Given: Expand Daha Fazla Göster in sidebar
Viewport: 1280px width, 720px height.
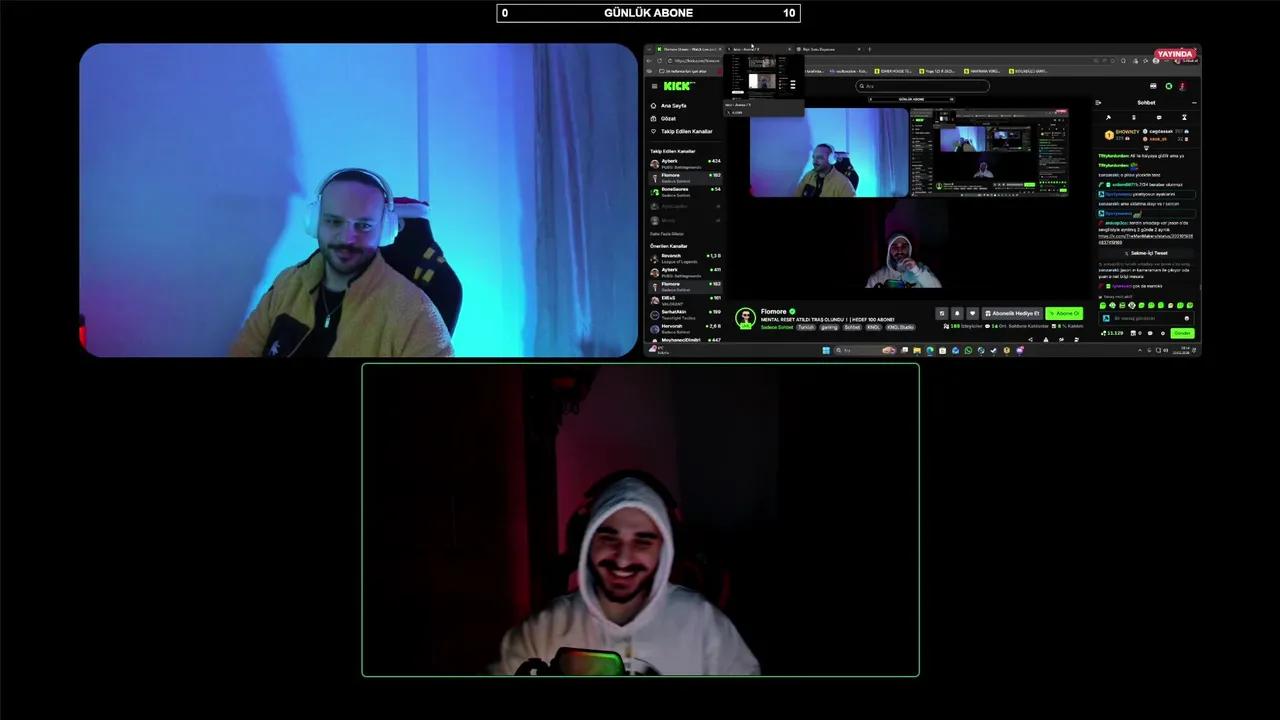Looking at the screenshot, I should tap(667, 234).
